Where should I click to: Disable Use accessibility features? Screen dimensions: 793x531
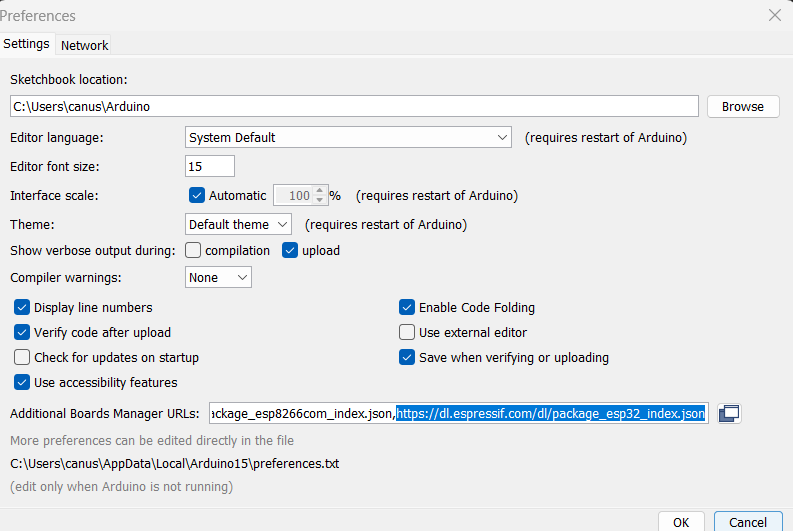22,382
